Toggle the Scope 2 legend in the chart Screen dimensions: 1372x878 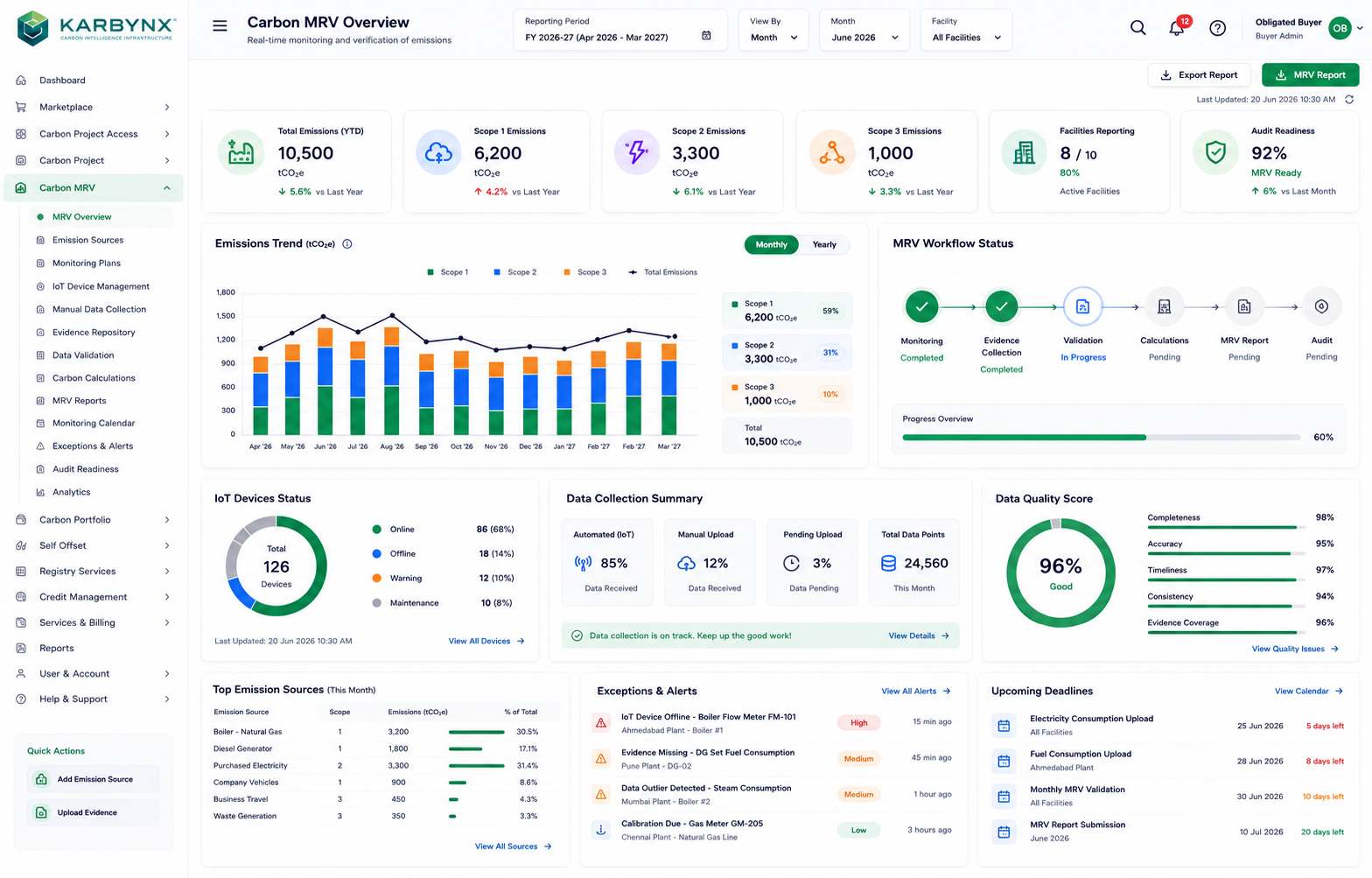coord(514,272)
